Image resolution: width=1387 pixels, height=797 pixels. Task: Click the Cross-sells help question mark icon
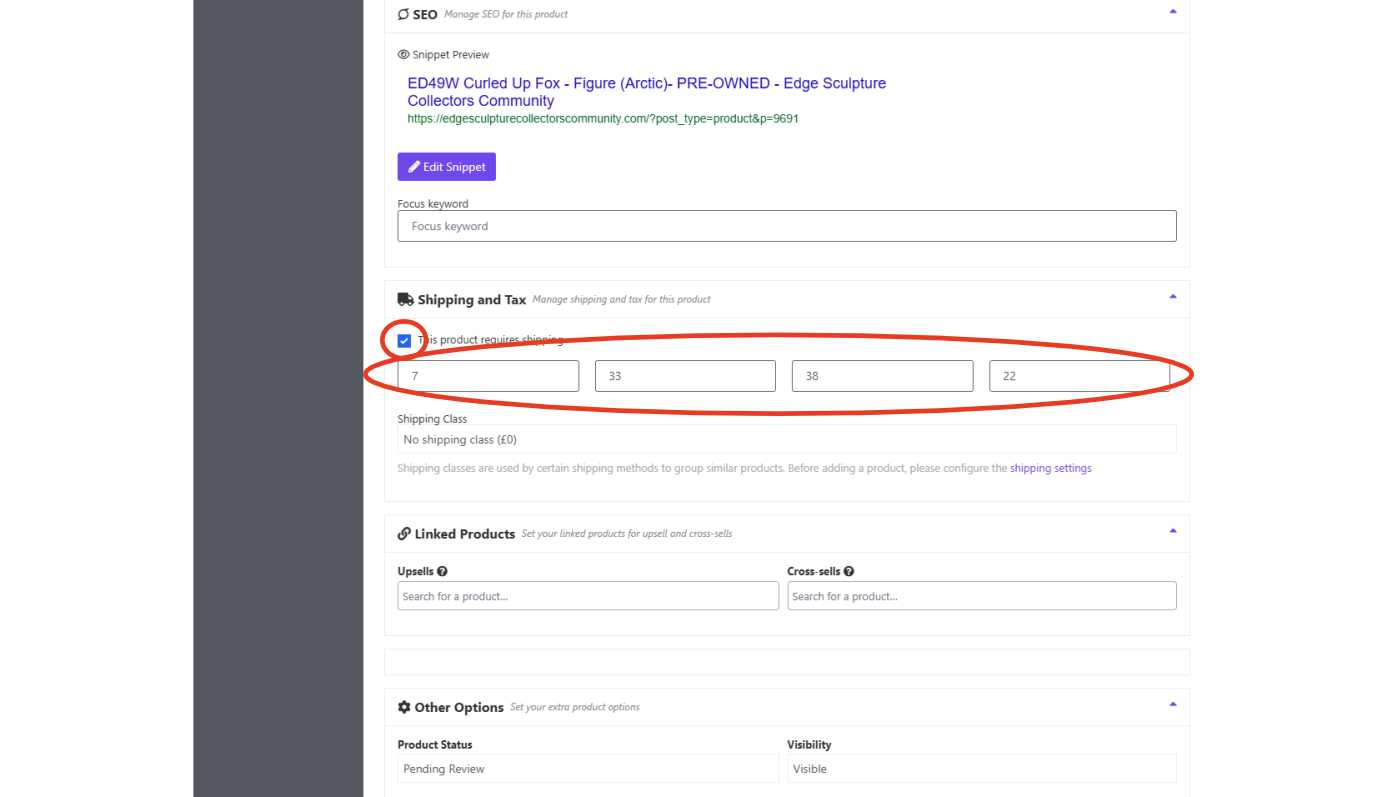pos(848,572)
